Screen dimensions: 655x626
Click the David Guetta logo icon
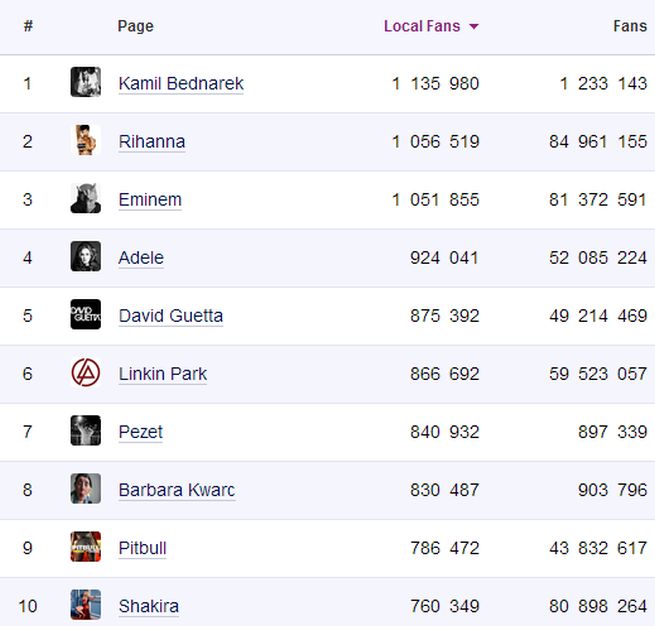85,314
